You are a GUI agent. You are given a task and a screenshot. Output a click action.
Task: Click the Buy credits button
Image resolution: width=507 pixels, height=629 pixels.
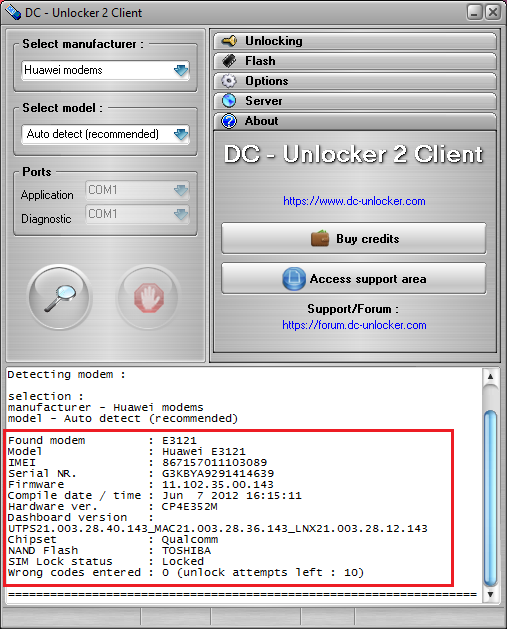[x=354, y=239]
